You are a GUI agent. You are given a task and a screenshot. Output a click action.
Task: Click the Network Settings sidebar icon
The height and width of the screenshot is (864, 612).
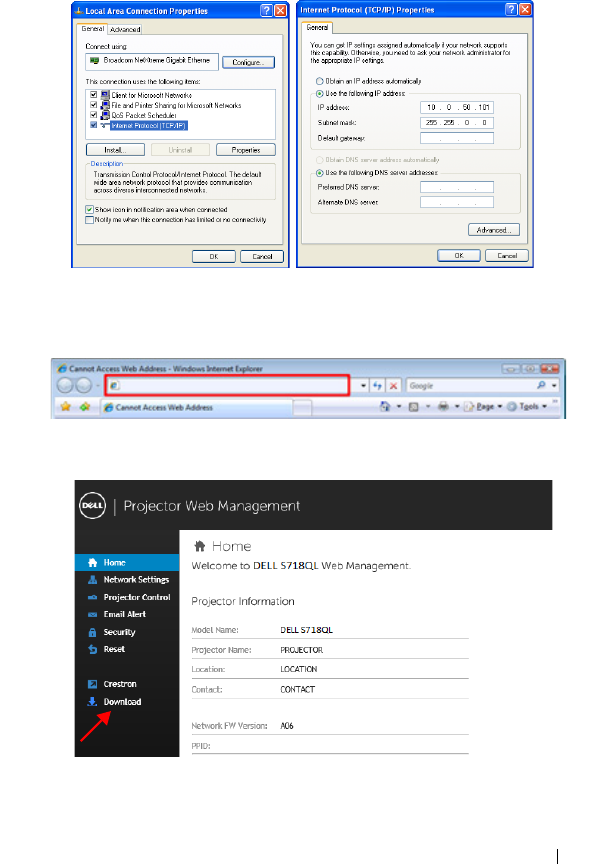point(93,580)
